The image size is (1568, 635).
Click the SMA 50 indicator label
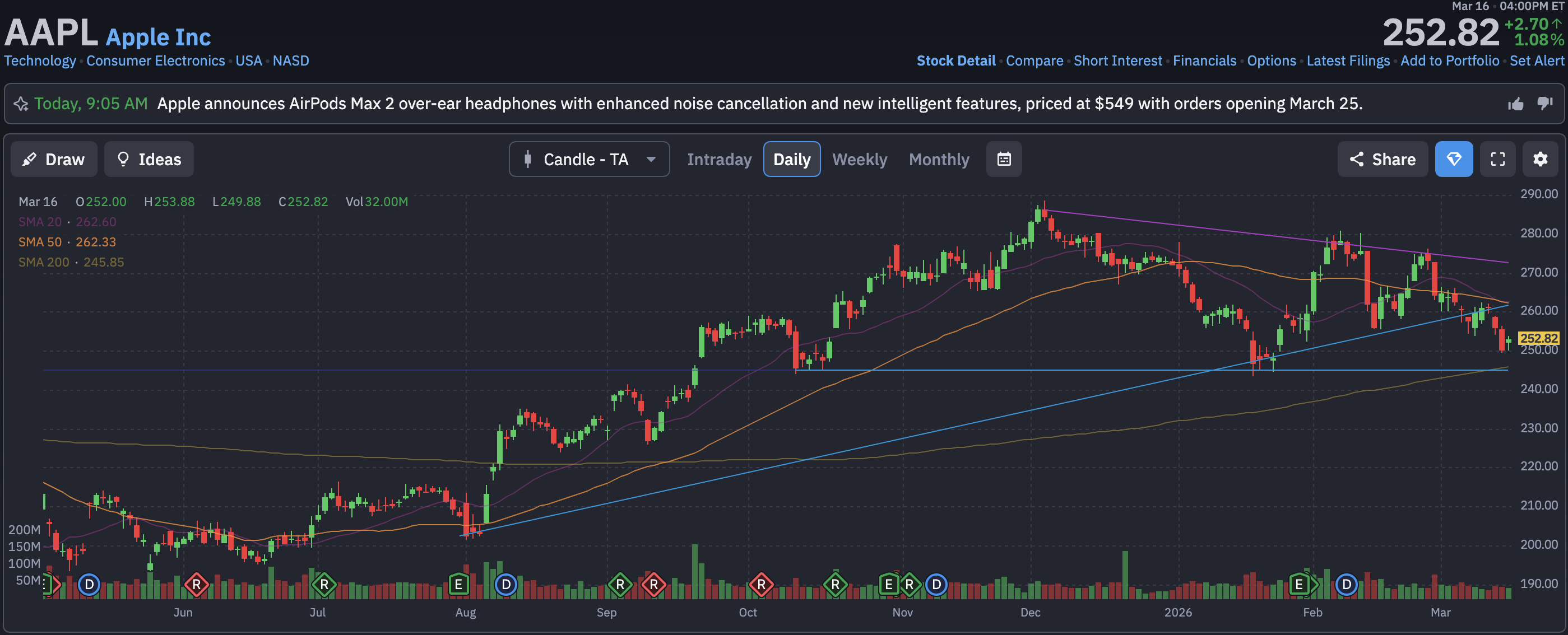coord(40,242)
